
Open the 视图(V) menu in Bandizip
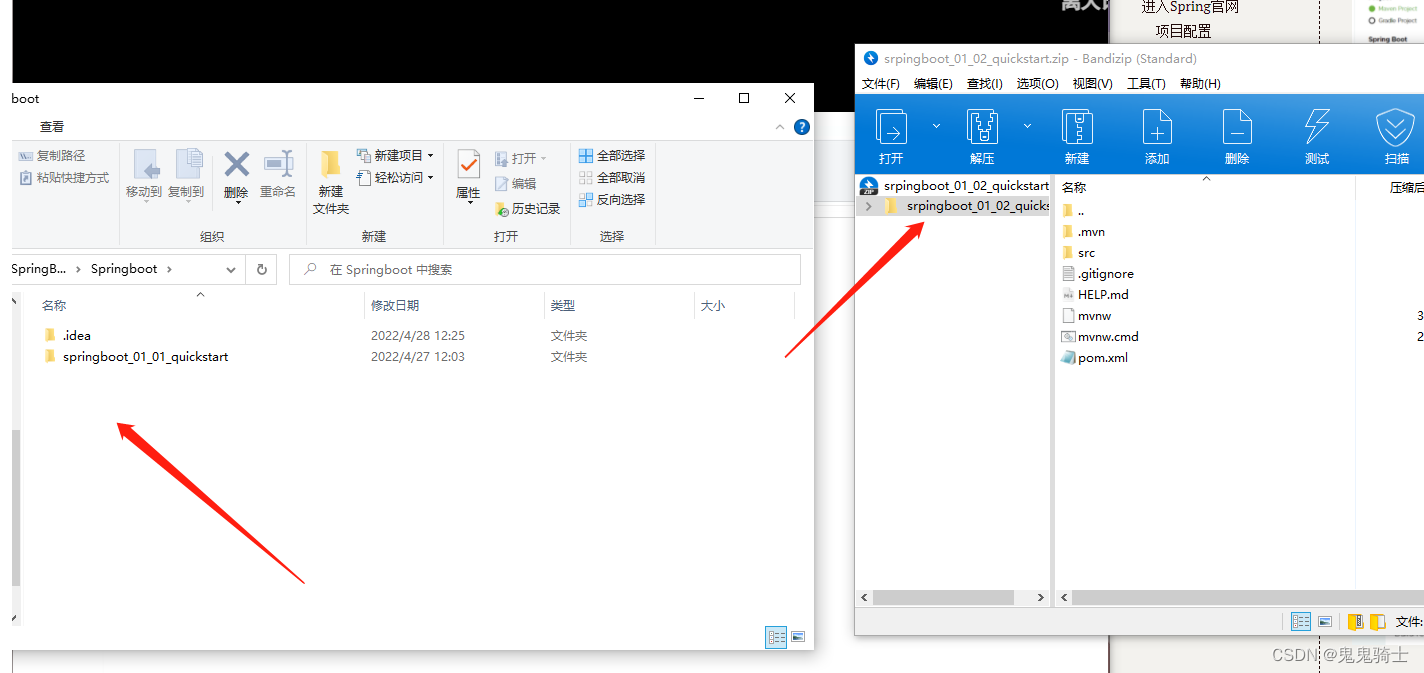point(1093,84)
